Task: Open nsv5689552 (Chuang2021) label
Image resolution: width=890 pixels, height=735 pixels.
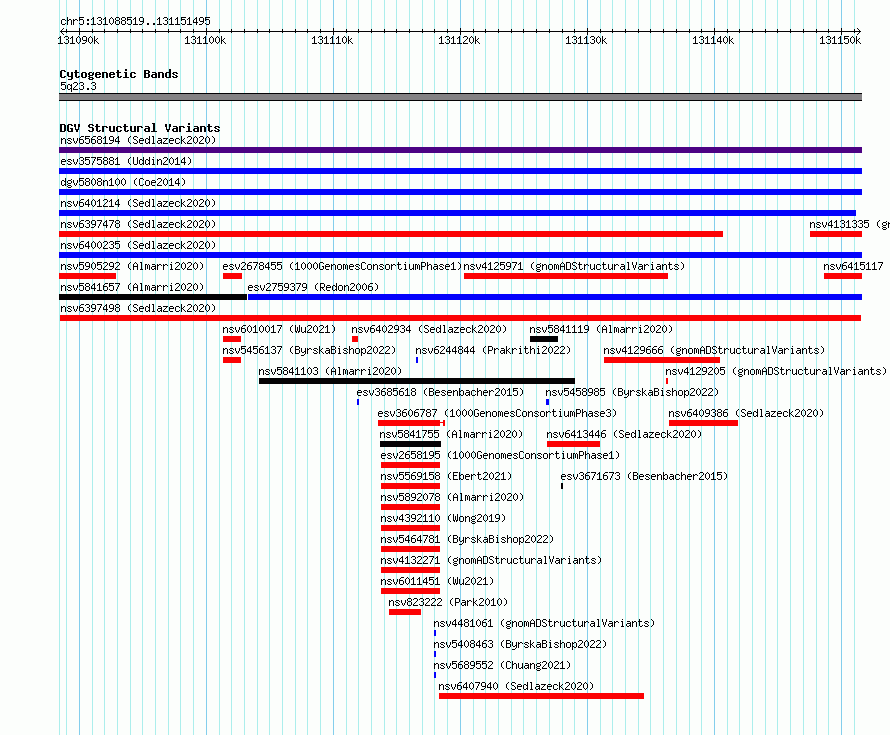Action: pos(502,665)
